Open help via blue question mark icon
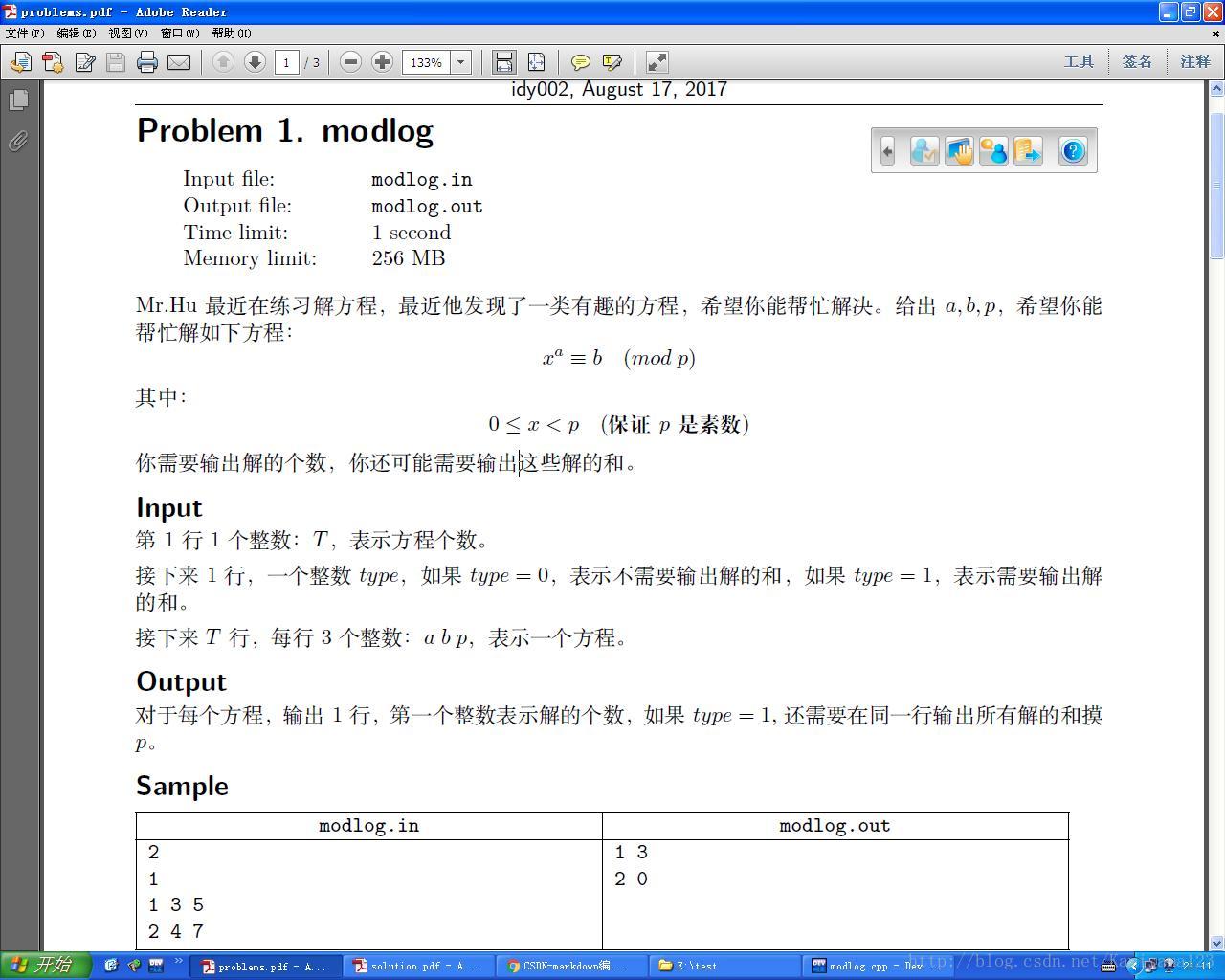The width and height of the screenshot is (1225, 980). 1073,151
